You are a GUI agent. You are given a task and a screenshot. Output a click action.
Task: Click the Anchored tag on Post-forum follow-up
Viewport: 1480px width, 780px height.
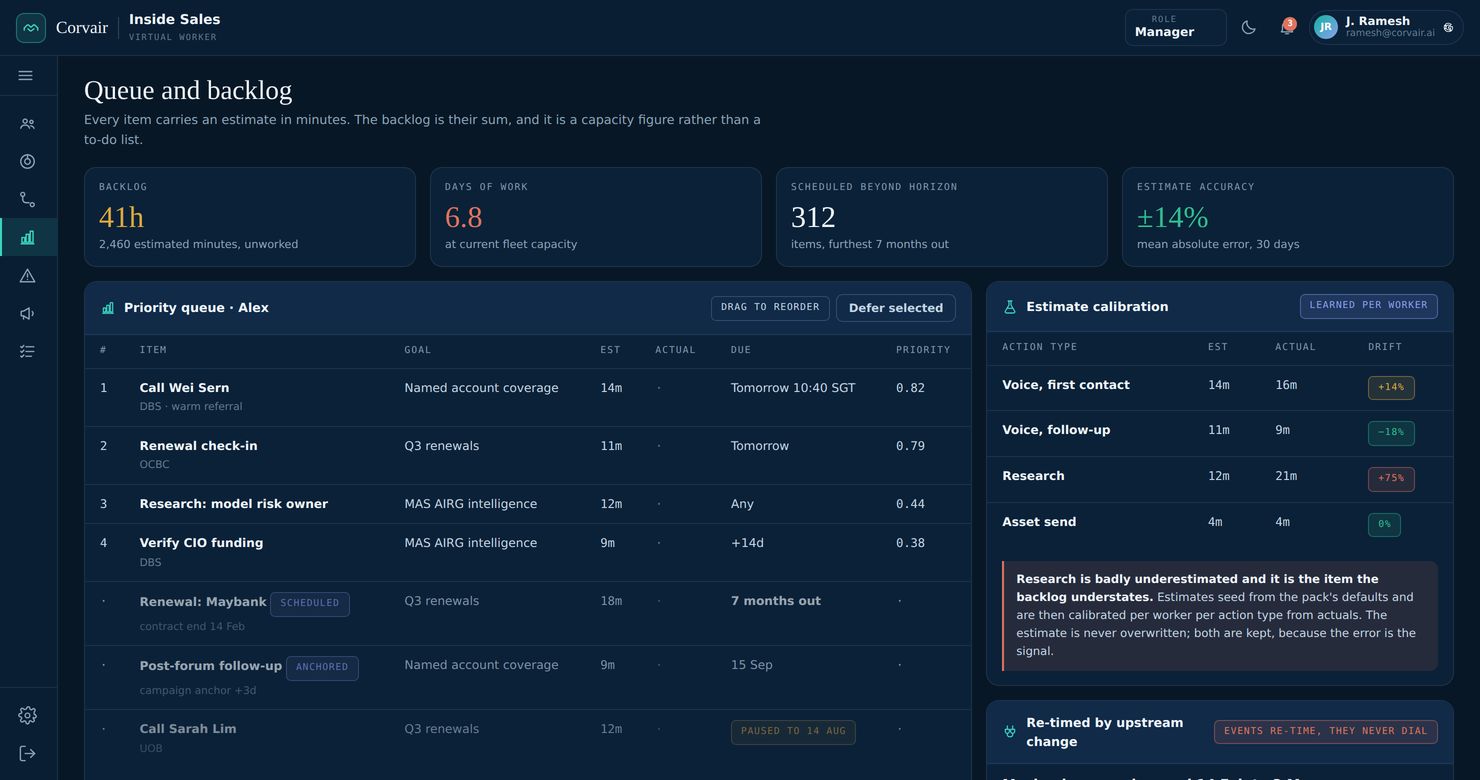coord(322,668)
